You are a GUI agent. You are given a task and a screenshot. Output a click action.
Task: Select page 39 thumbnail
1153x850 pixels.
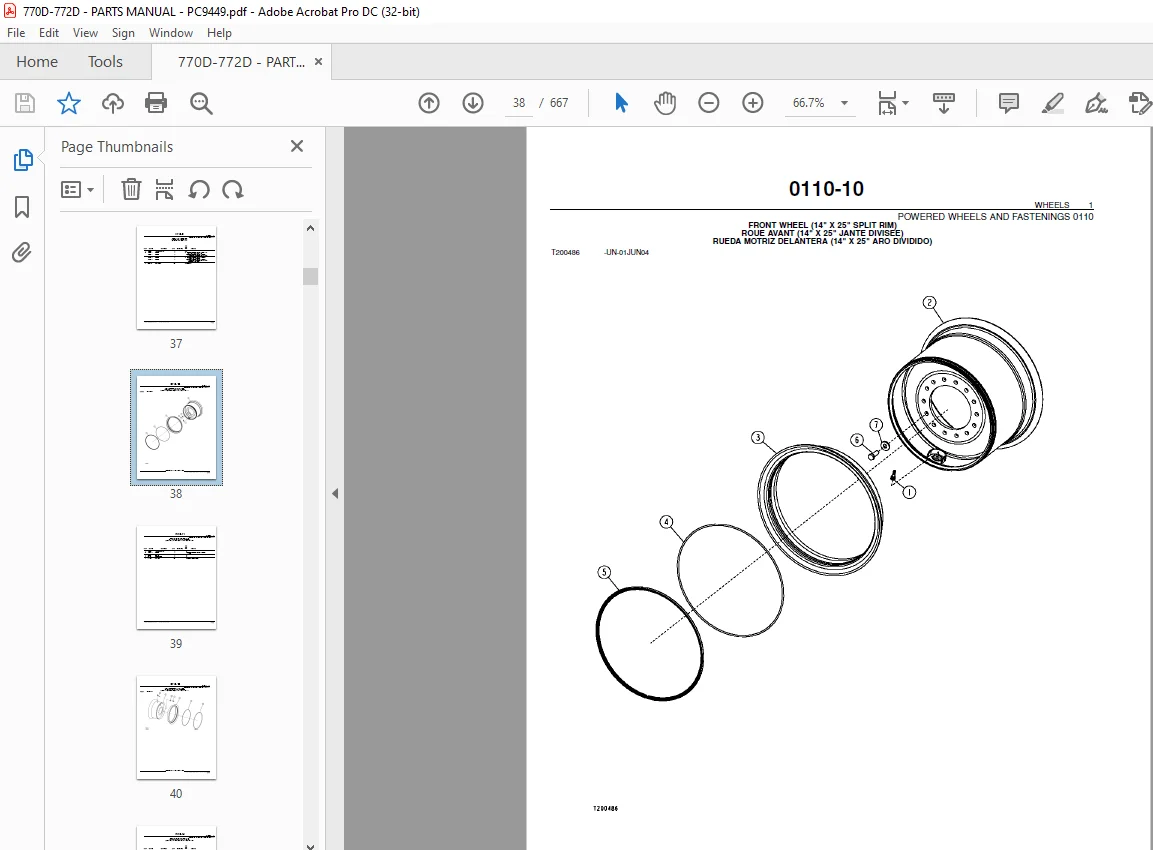pos(176,578)
